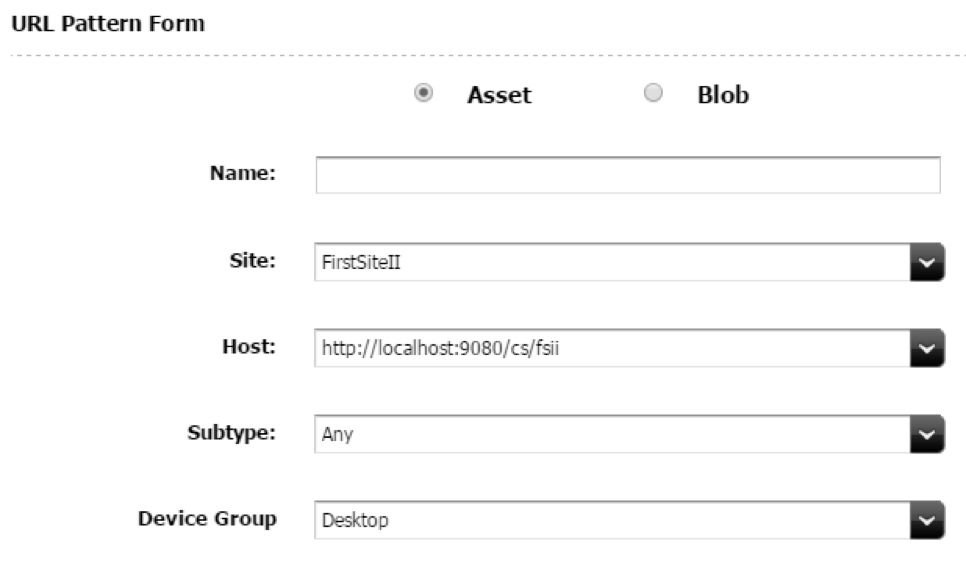This screenshot has height=563, width=966.
Task: Expand the Host dropdown arrow button
Action: pyautogui.click(x=927, y=348)
